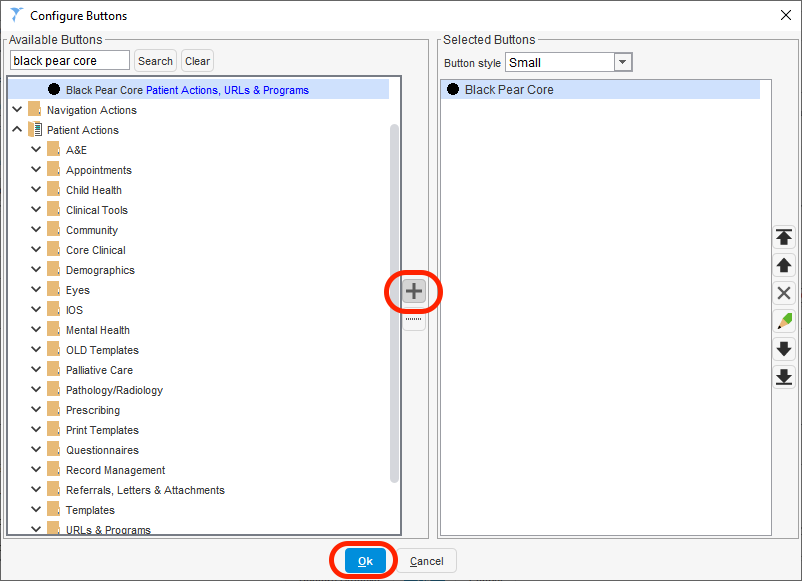802x581 pixels.
Task: Click the Clinical Tools folder icon
Action: pyautogui.click(x=53, y=209)
